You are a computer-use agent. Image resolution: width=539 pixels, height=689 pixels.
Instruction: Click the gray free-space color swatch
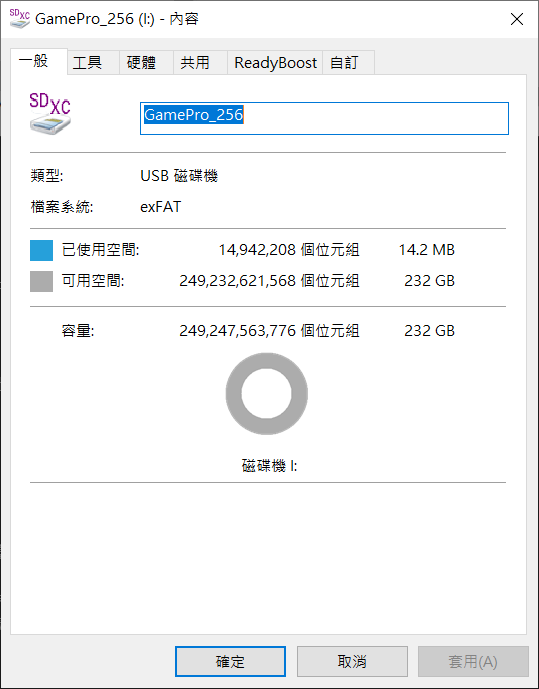[x=41, y=281]
